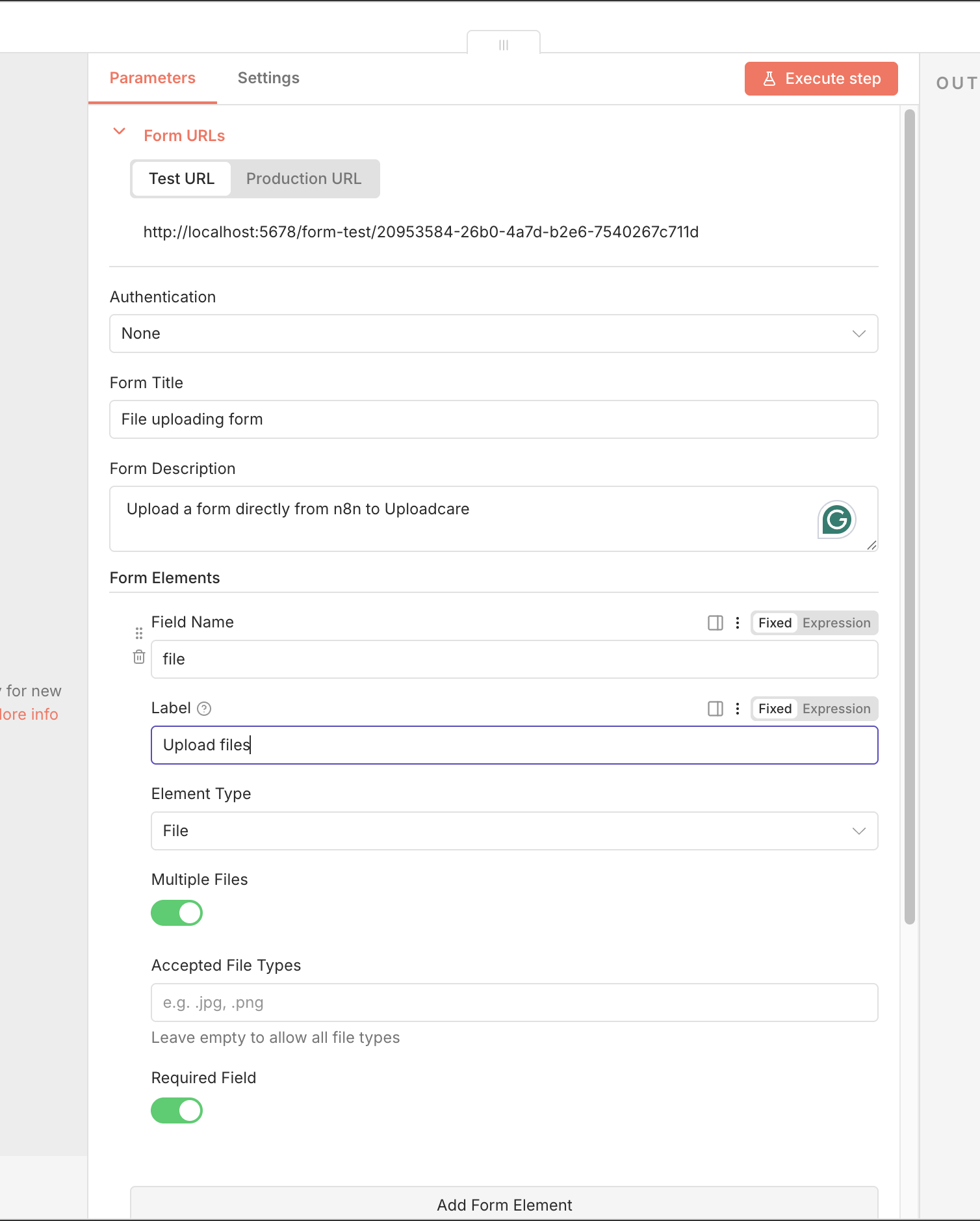980x1221 pixels.
Task: Open the panel icon next to Field Name
Action: pyautogui.click(x=716, y=623)
